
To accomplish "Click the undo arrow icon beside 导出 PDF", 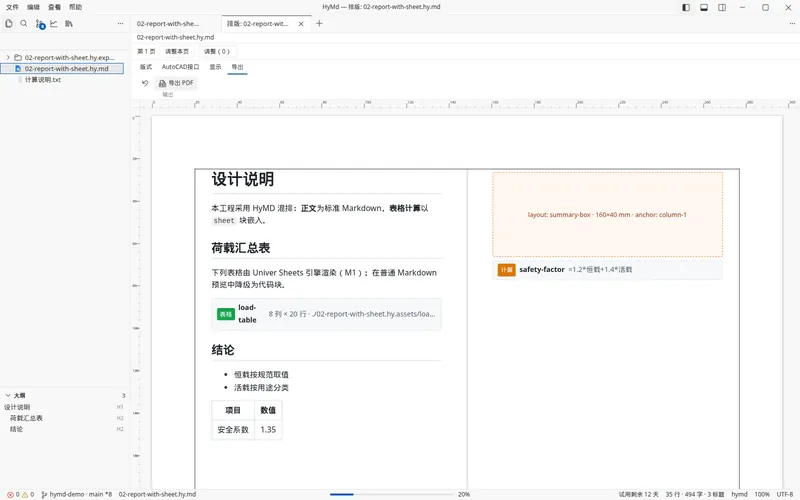I will point(145,83).
